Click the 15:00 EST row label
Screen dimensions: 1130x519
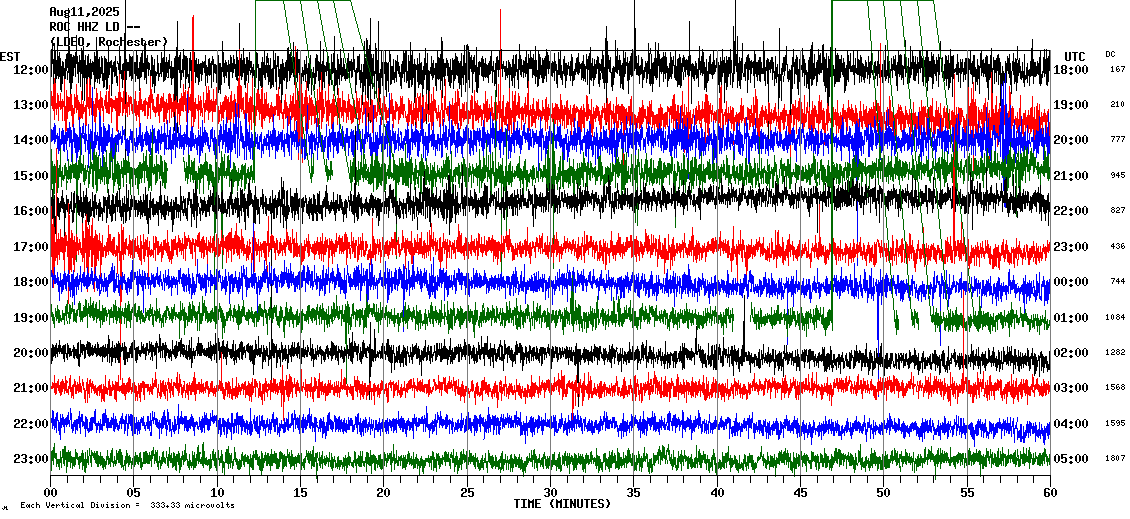click(x=32, y=176)
